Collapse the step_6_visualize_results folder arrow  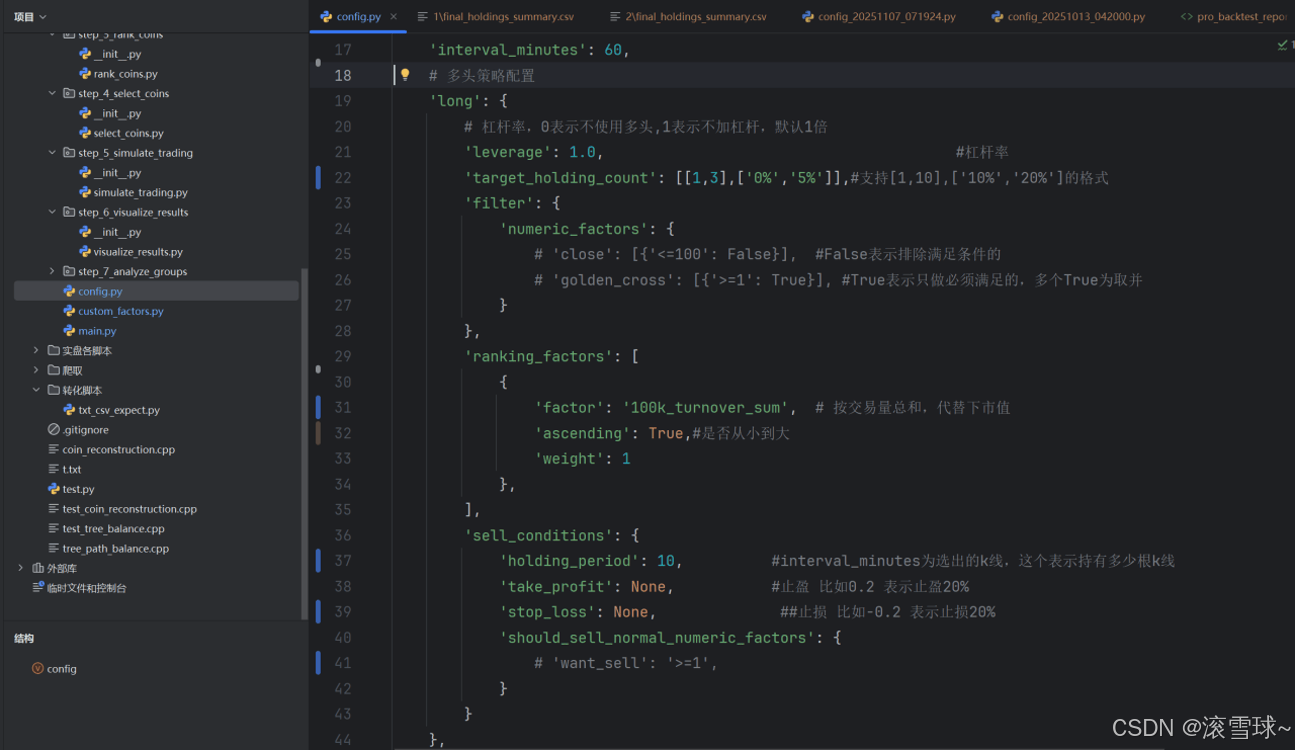coord(53,212)
